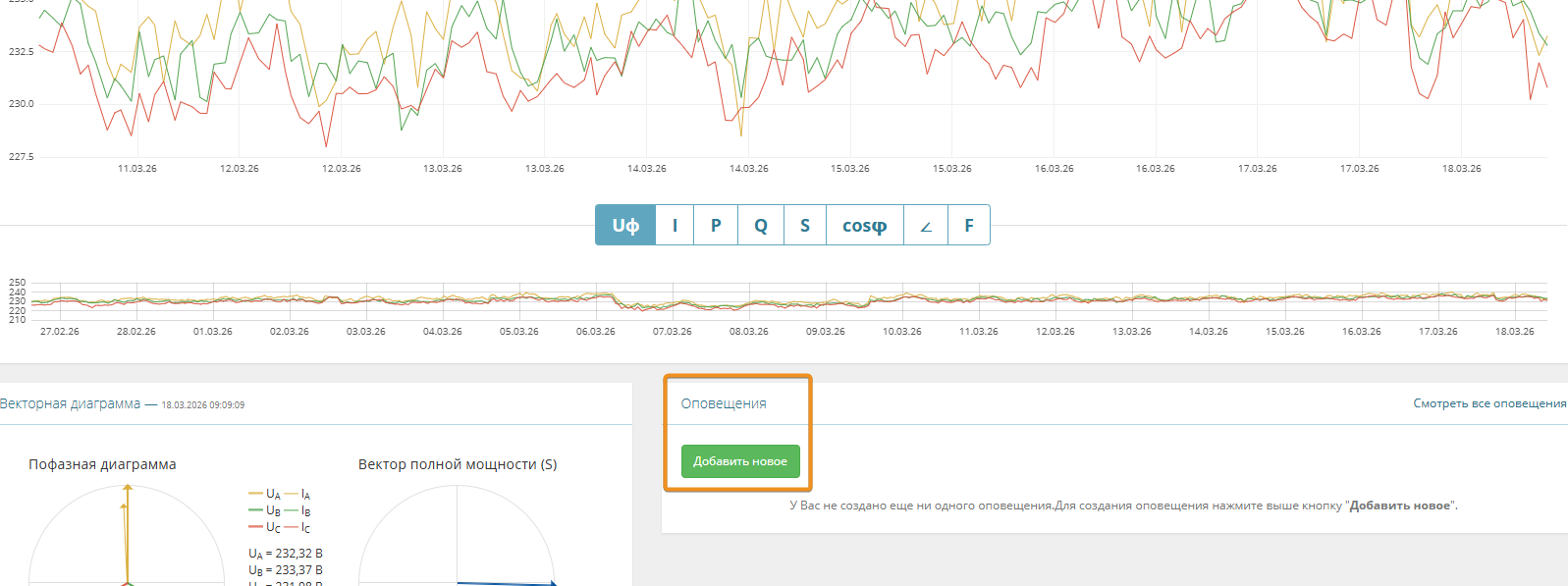This screenshot has height=586, width=1568.
Task: Select the F frequency tab
Action: [x=969, y=226]
